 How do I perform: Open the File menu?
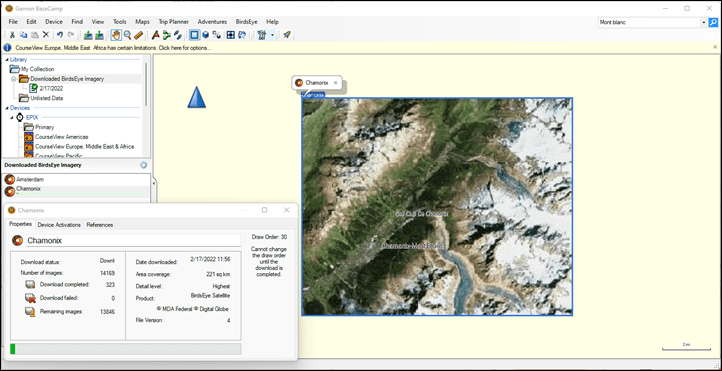pyautogui.click(x=13, y=22)
